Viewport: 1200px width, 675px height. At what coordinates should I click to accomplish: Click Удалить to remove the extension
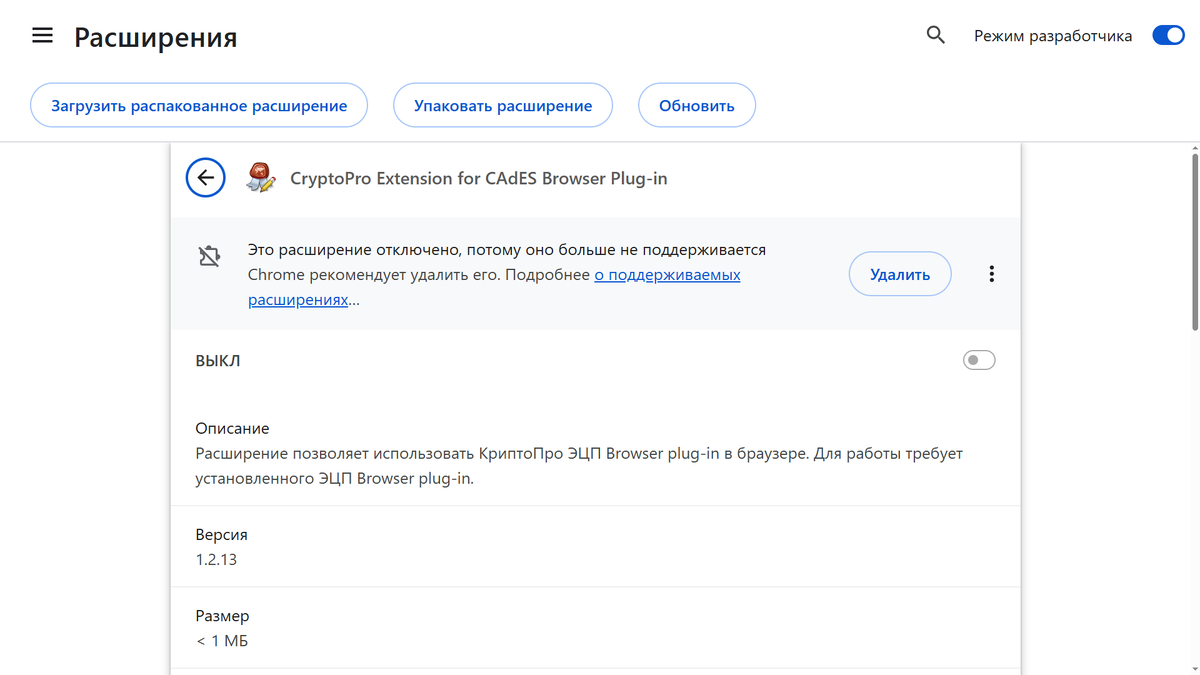[x=899, y=273]
